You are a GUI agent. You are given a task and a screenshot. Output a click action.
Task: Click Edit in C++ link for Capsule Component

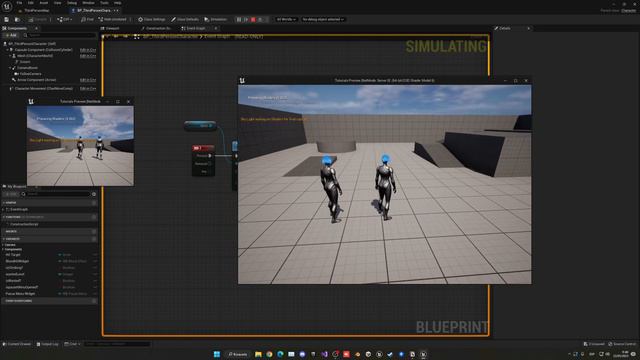[88, 50]
